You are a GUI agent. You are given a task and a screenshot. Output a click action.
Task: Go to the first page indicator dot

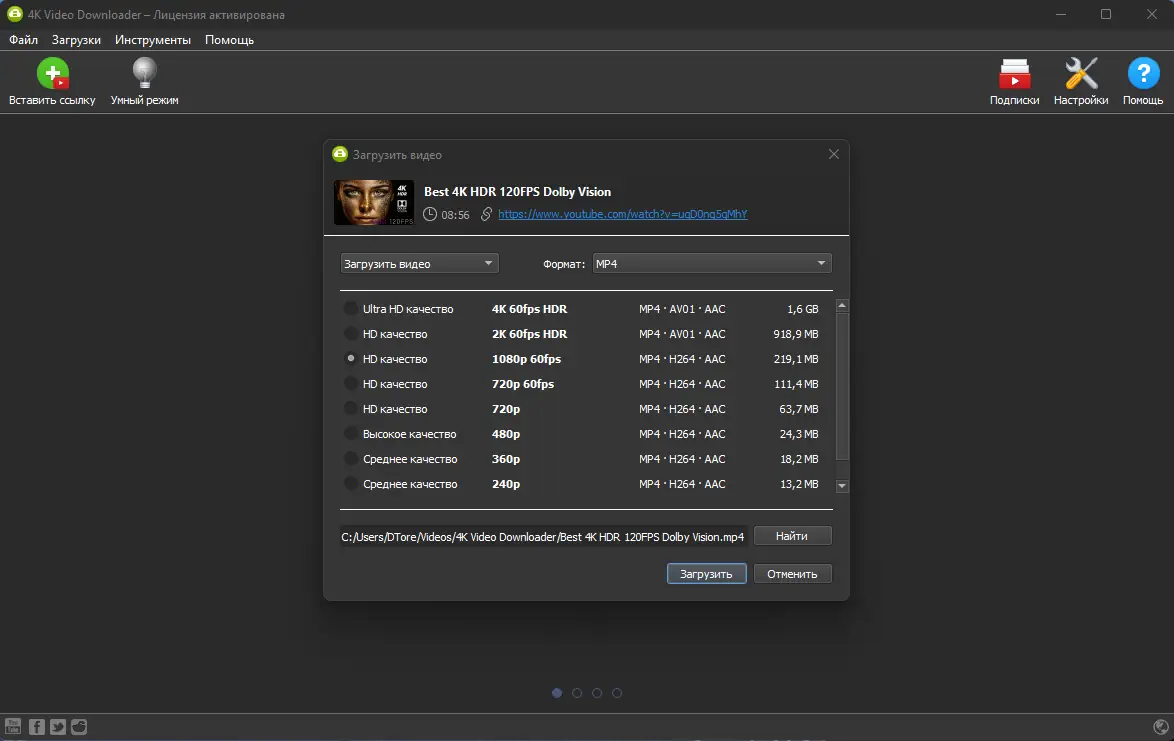click(x=557, y=693)
